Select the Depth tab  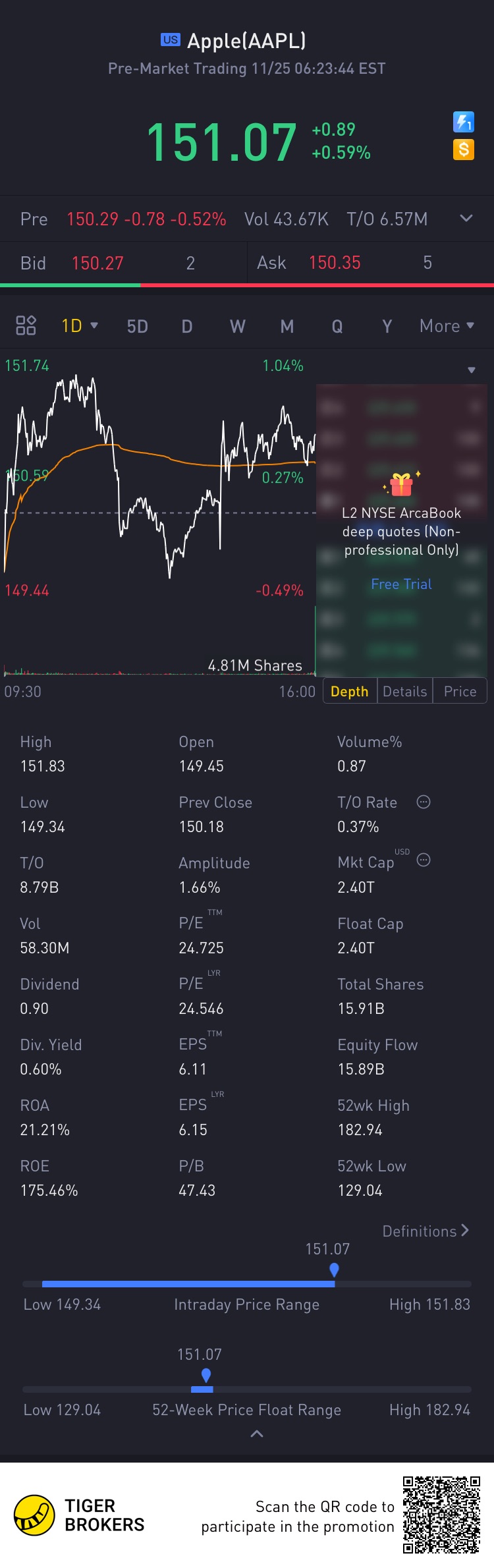coord(349,691)
